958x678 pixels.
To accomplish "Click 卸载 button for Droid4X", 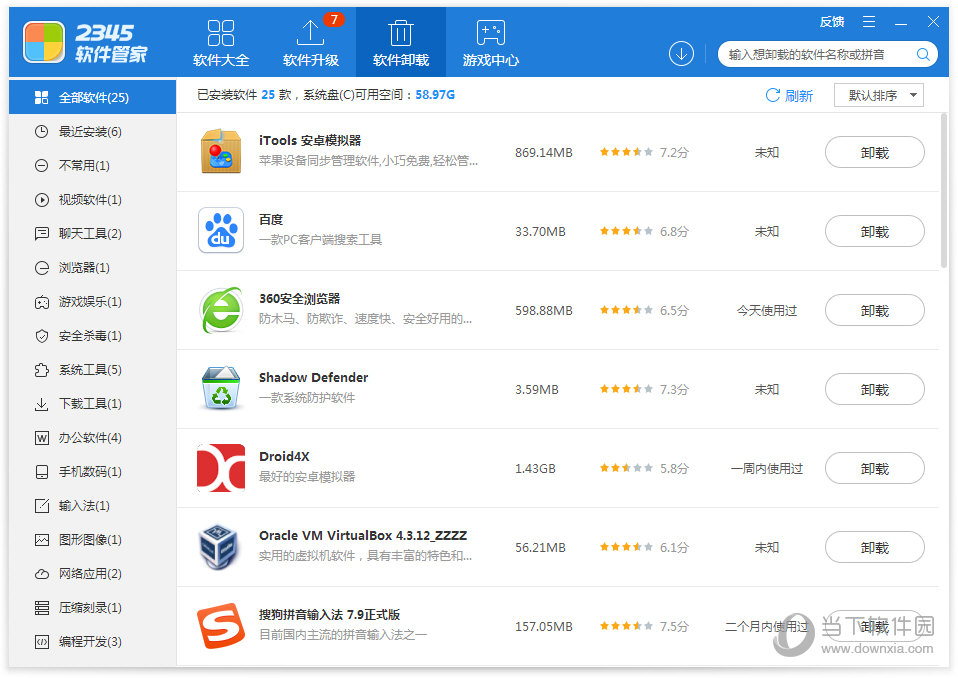I will (x=874, y=468).
